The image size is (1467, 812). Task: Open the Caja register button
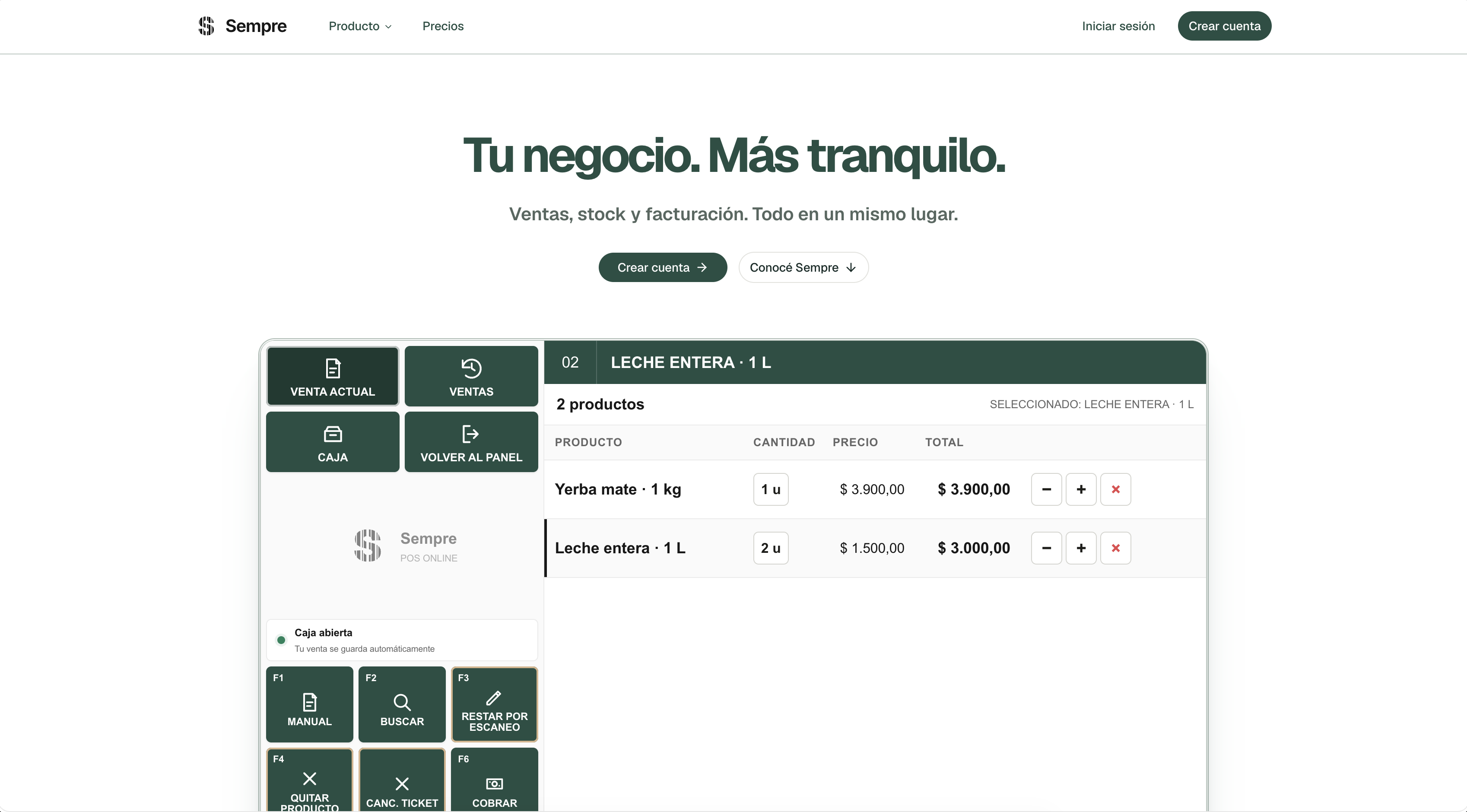333,442
